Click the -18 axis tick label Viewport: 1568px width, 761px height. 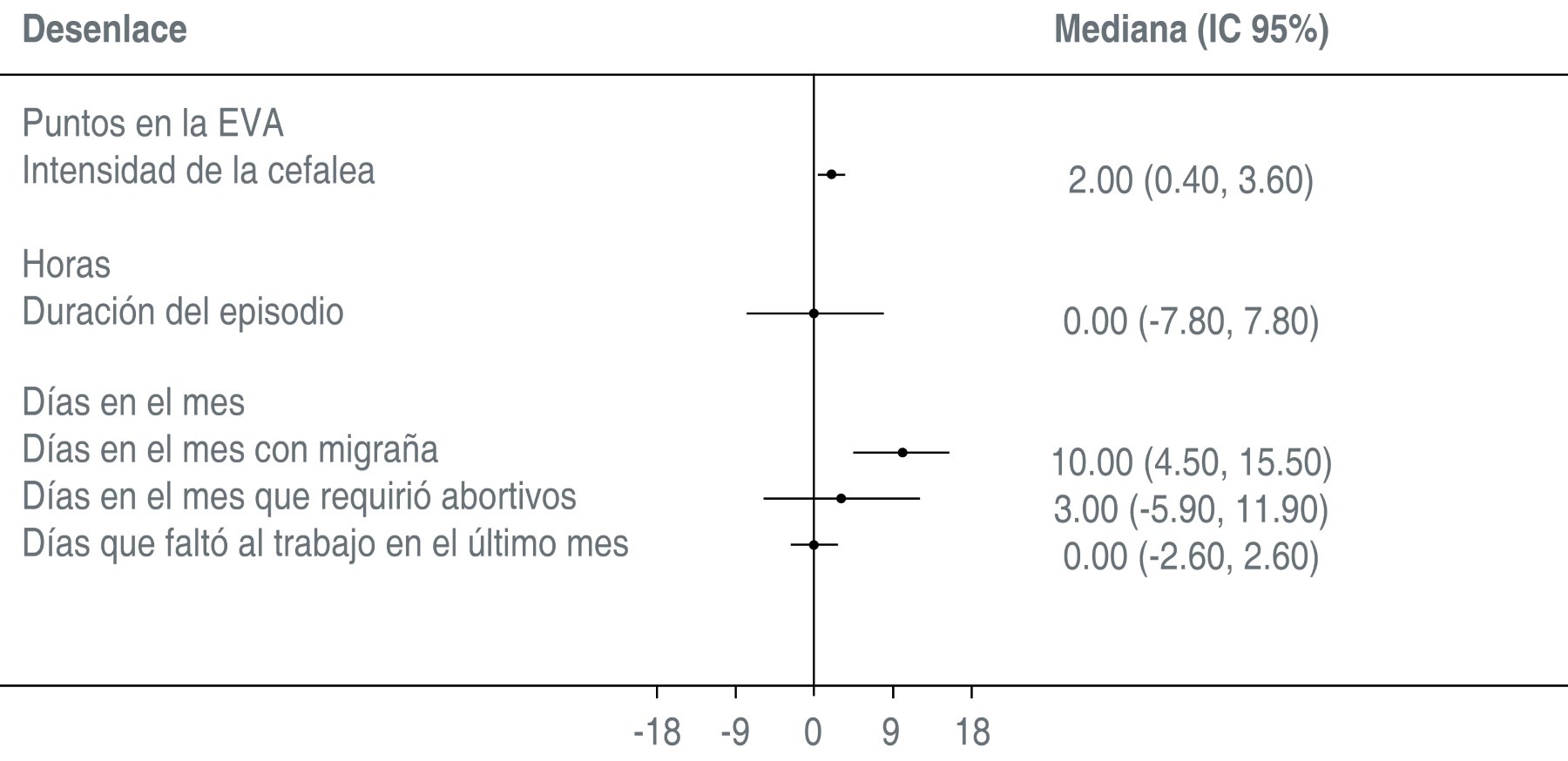[x=657, y=732]
